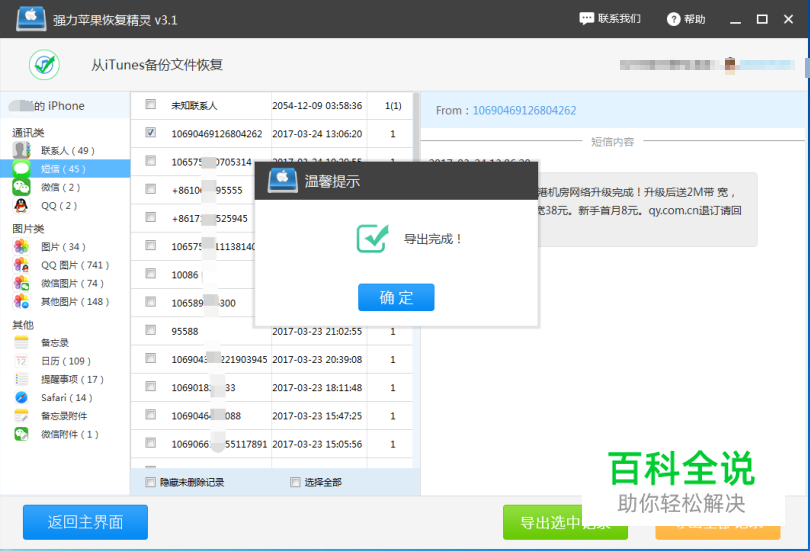The height and width of the screenshot is (551, 810).
Task: Select the green SMS (短信) icon
Action: (x=21, y=169)
